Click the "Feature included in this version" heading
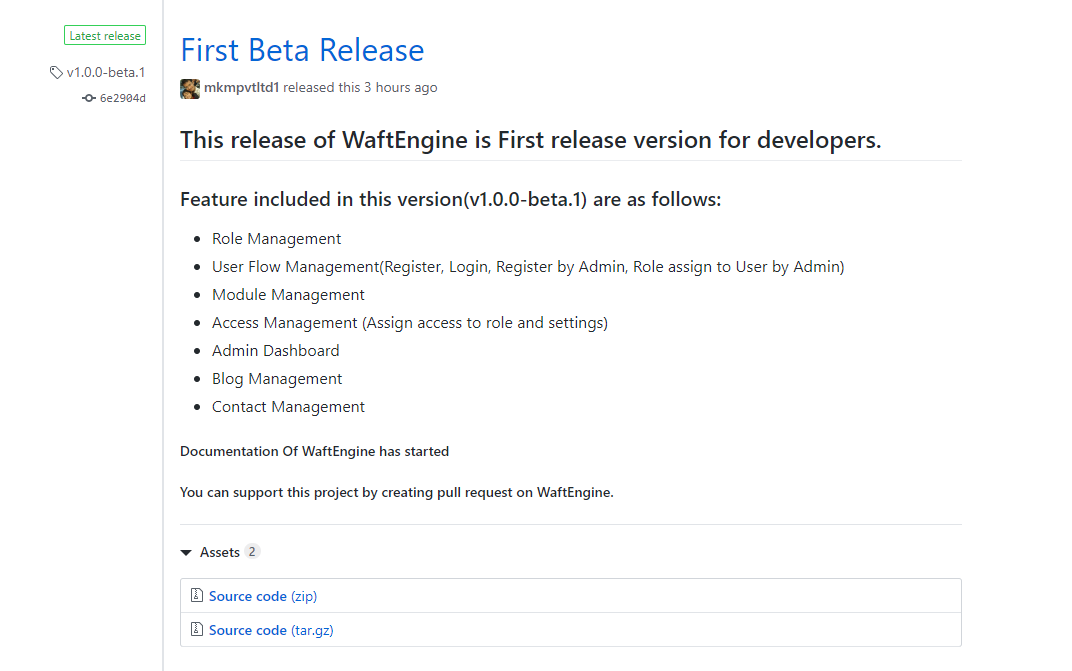Viewport: 1072px width, 671px height. (450, 199)
